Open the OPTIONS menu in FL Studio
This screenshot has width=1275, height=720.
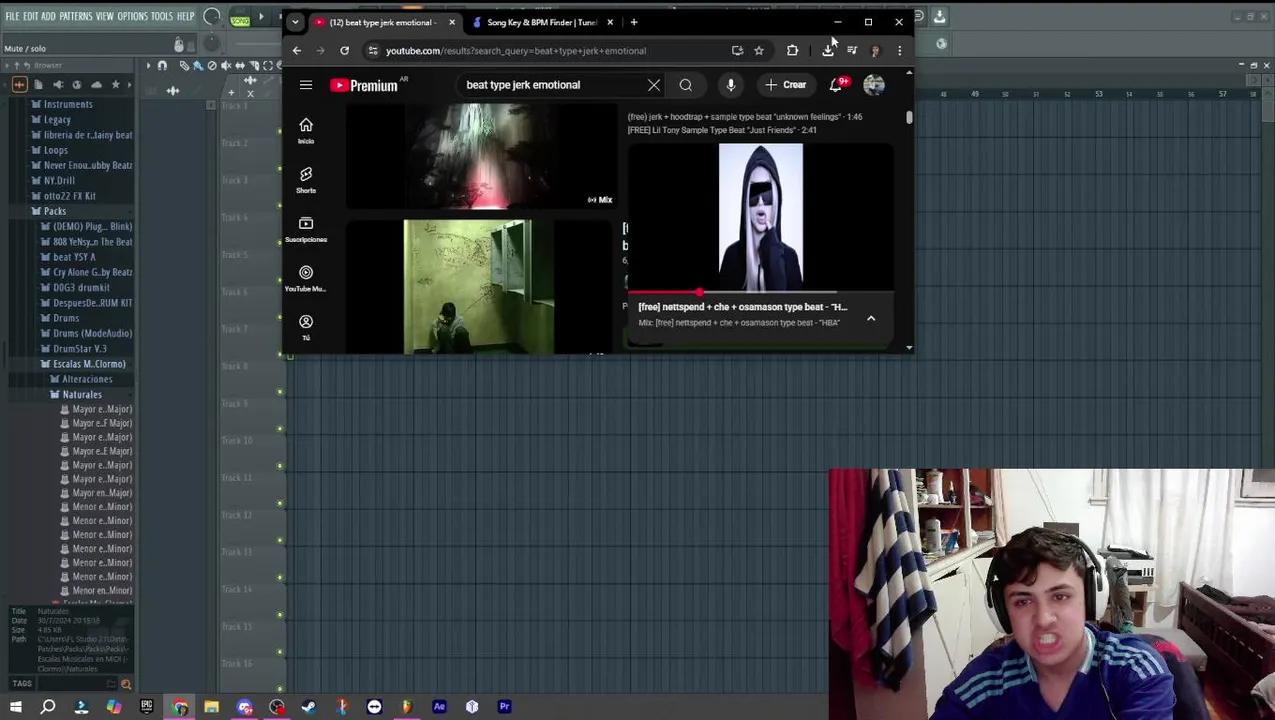point(132,16)
